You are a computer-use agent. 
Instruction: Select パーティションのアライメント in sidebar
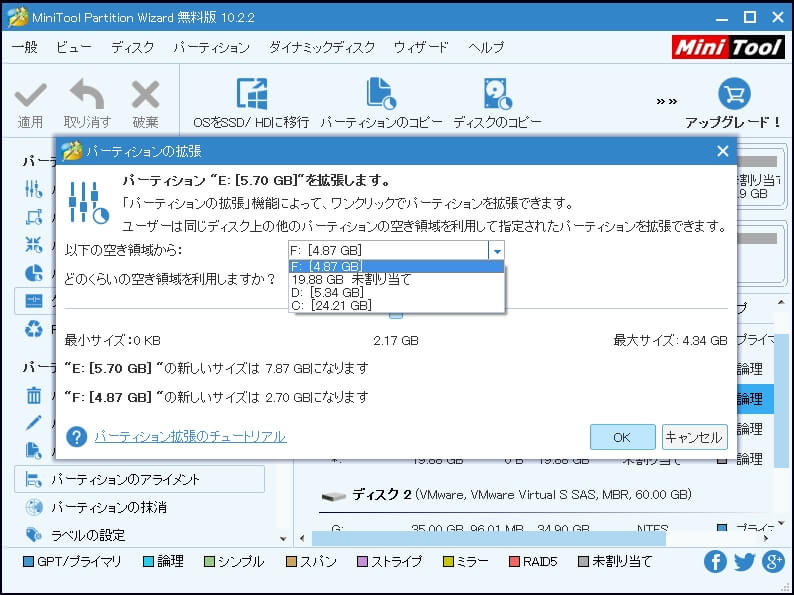[x=139, y=479]
